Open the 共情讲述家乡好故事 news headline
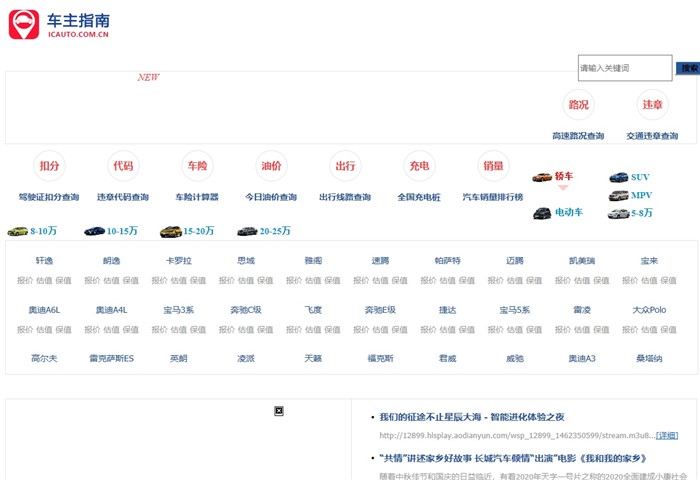 [512, 458]
